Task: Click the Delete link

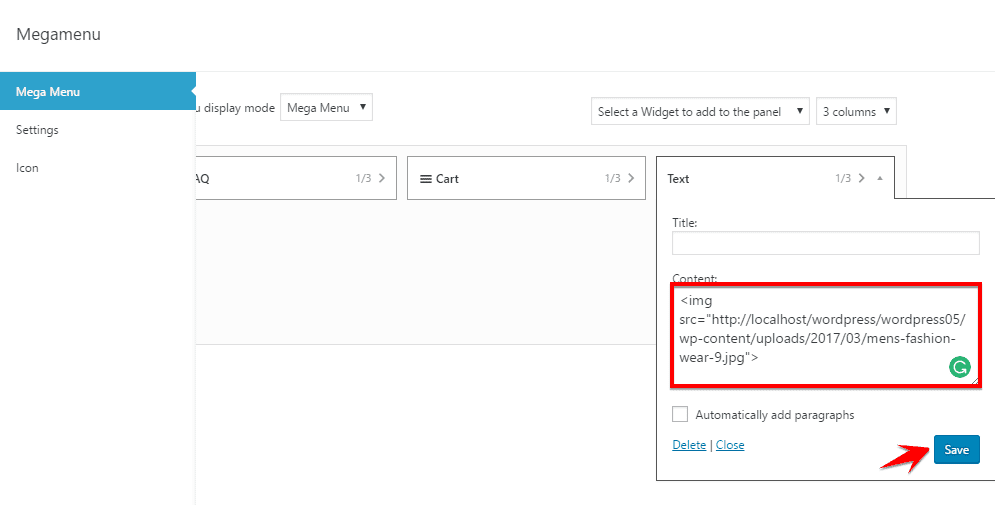Action: [x=689, y=445]
